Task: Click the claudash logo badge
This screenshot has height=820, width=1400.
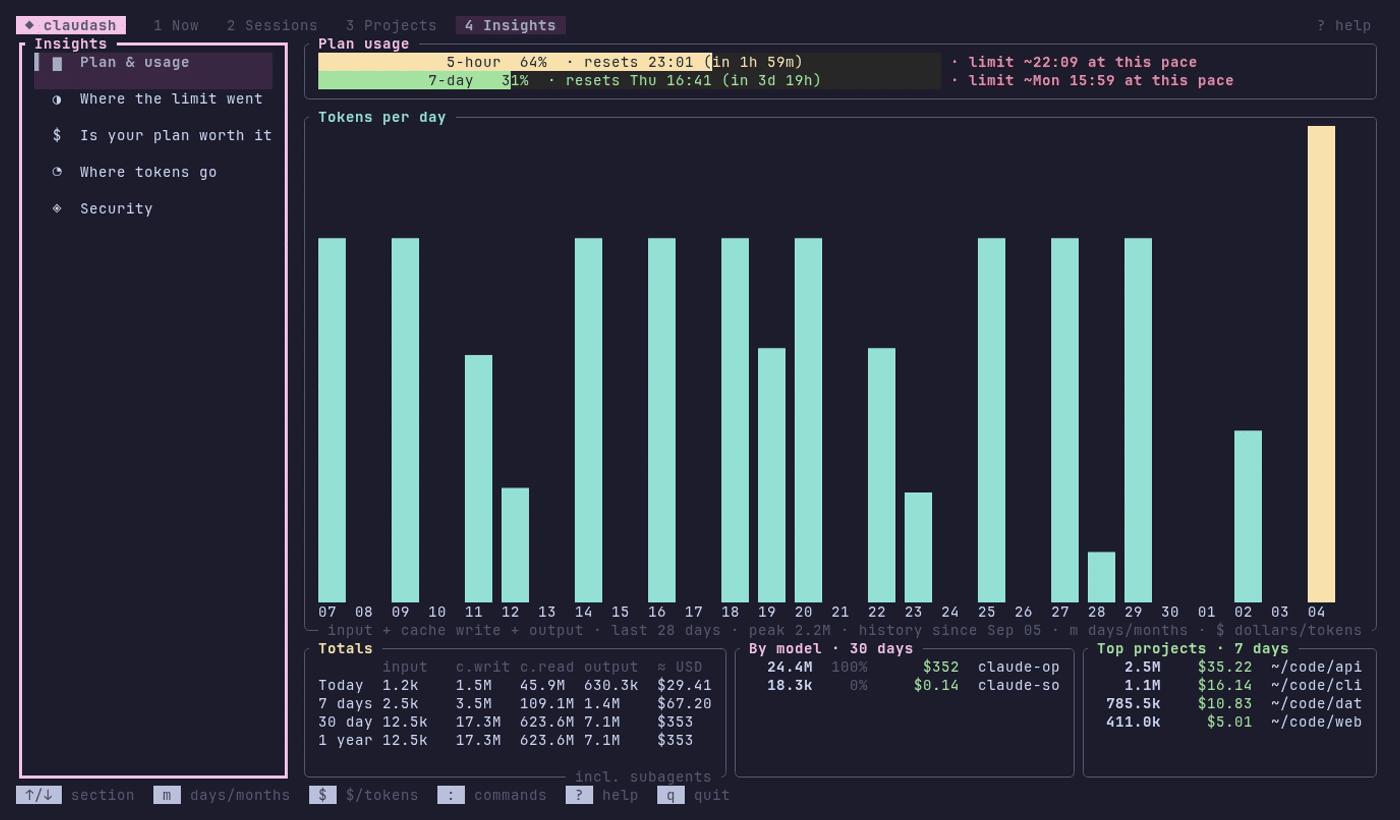Action: point(71,25)
